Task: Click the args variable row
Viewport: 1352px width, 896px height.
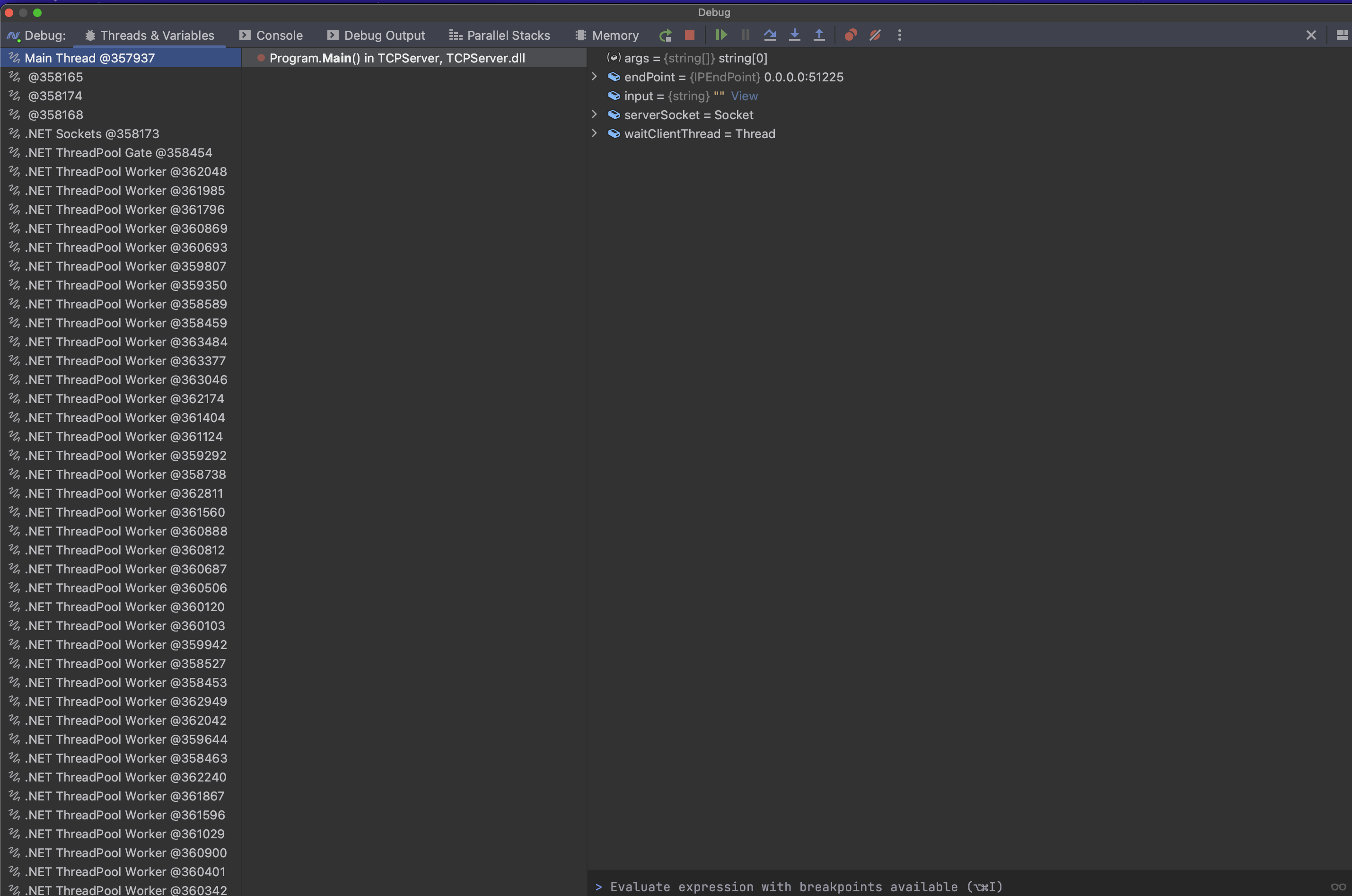Action: (x=969, y=58)
